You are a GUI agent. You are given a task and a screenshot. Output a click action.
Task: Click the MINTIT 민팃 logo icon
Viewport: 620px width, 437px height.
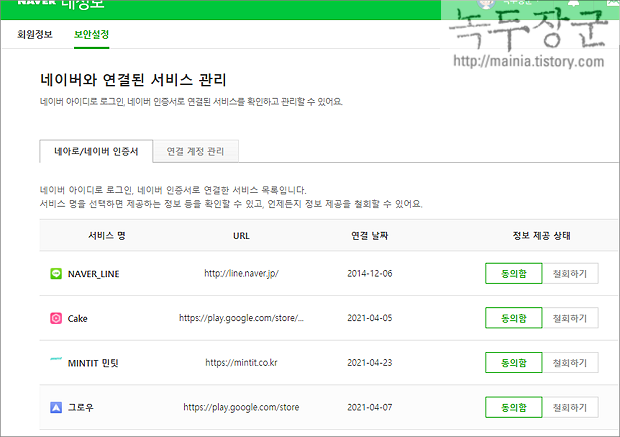tap(56, 359)
